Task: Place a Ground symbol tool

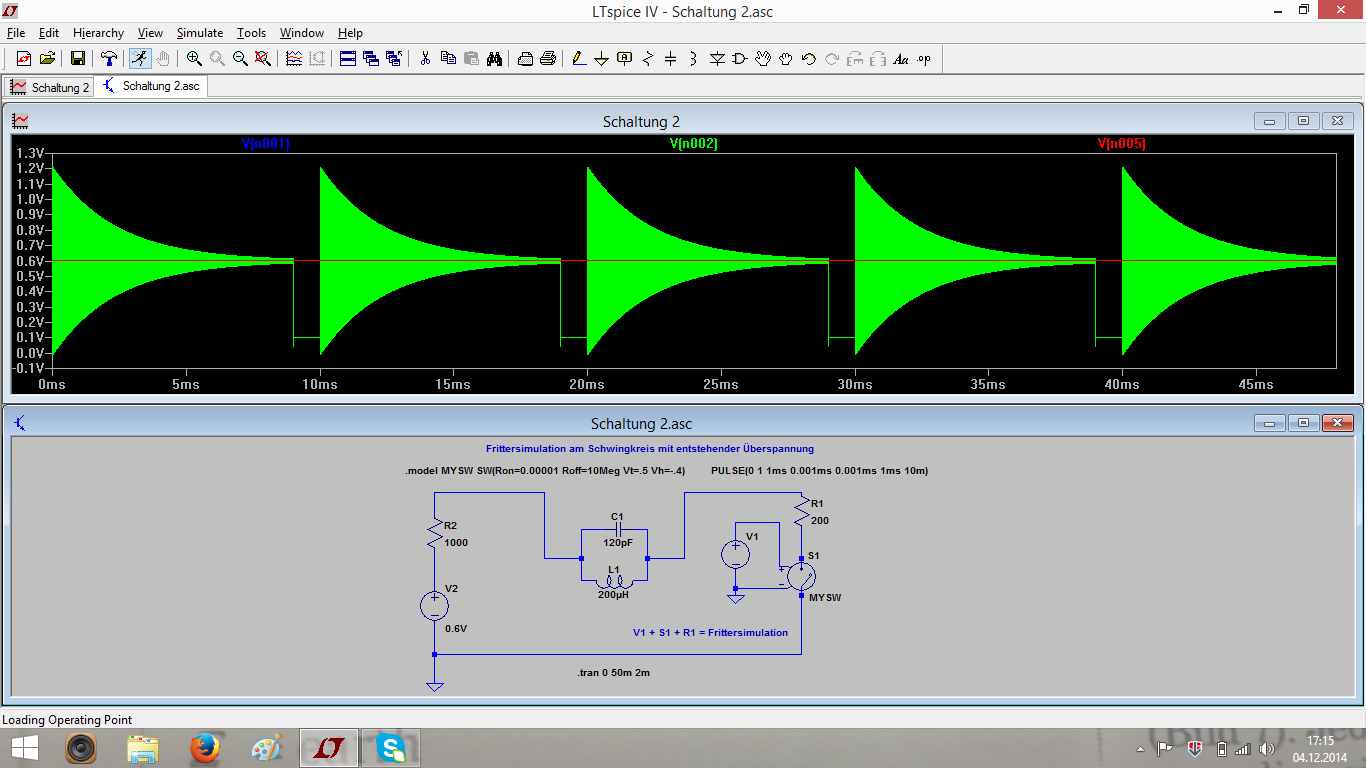Action: pos(602,59)
